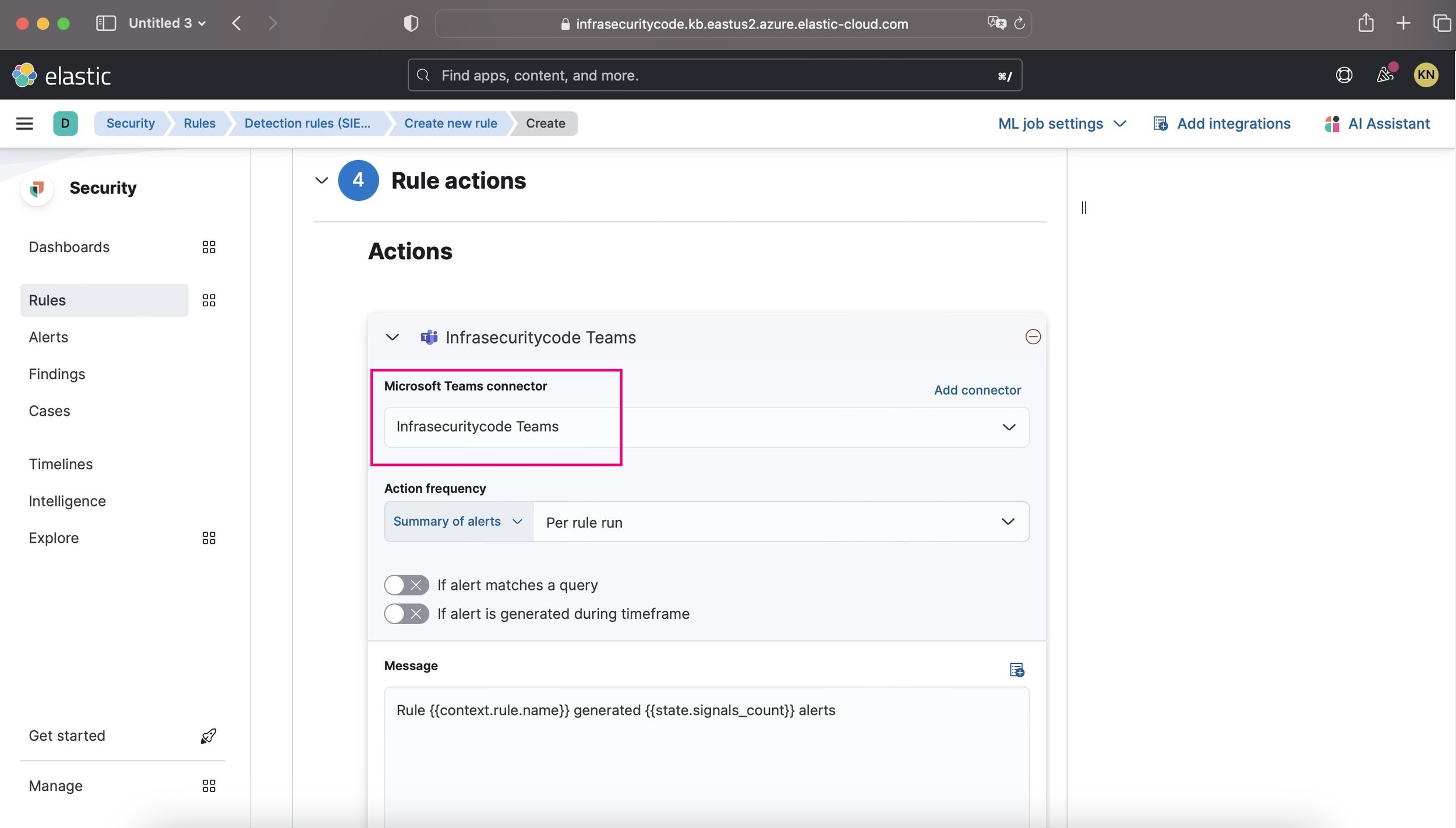Click the Add connector link
Image resolution: width=1456 pixels, height=828 pixels.
[x=977, y=390]
